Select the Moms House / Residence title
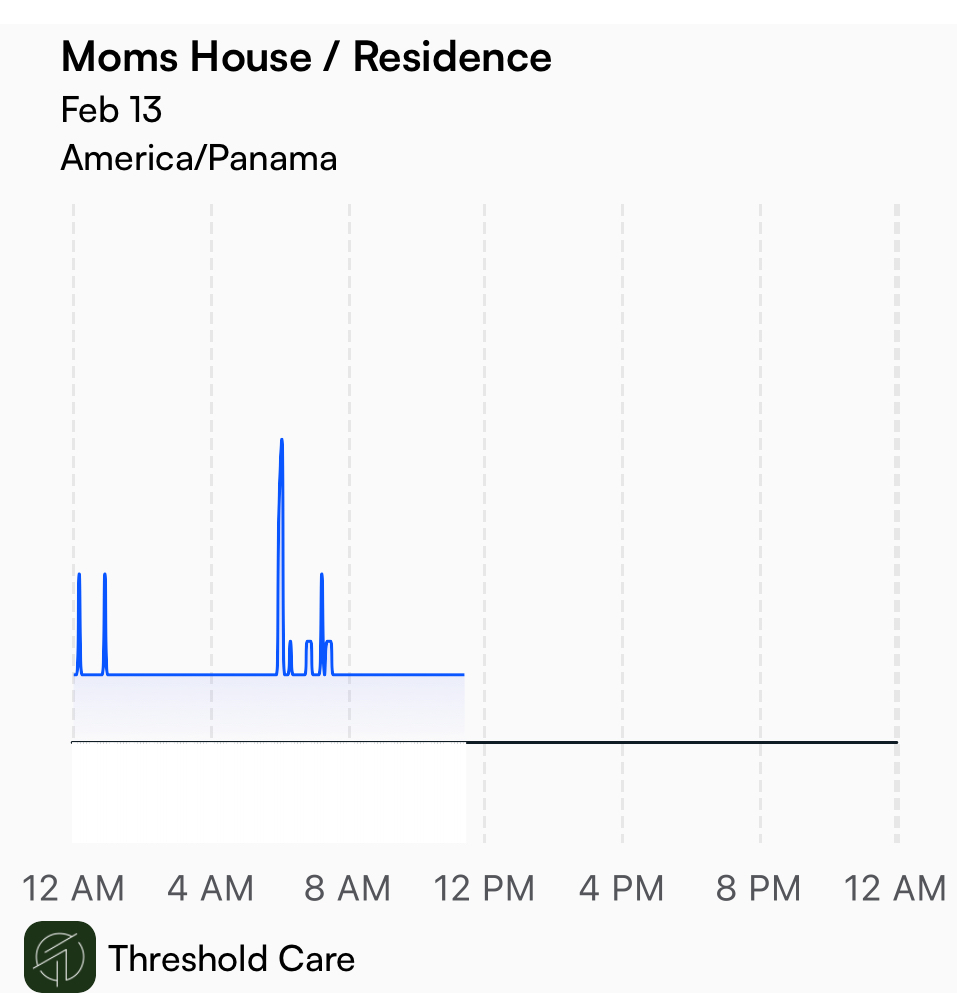 307,57
